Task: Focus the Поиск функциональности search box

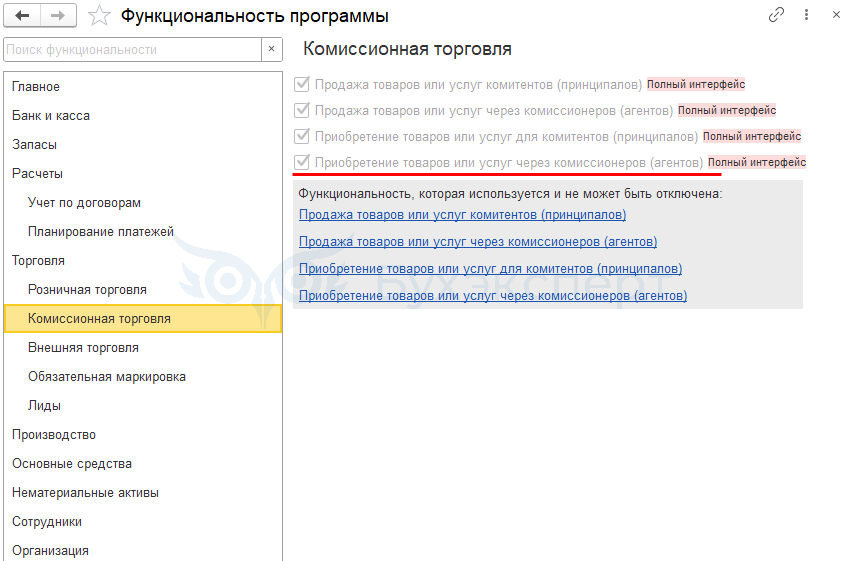Action: click(x=133, y=50)
